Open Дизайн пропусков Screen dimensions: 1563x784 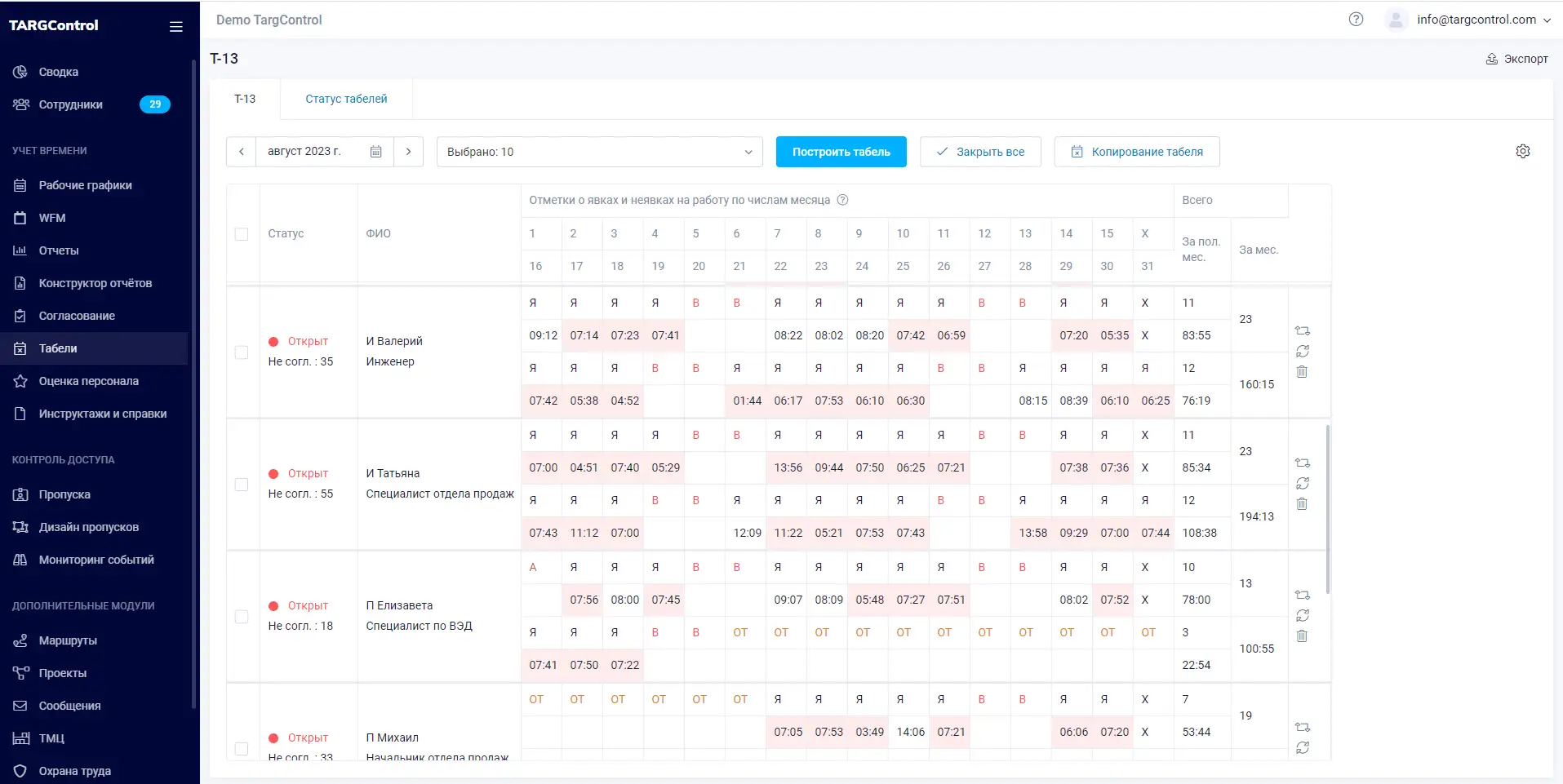[94, 527]
